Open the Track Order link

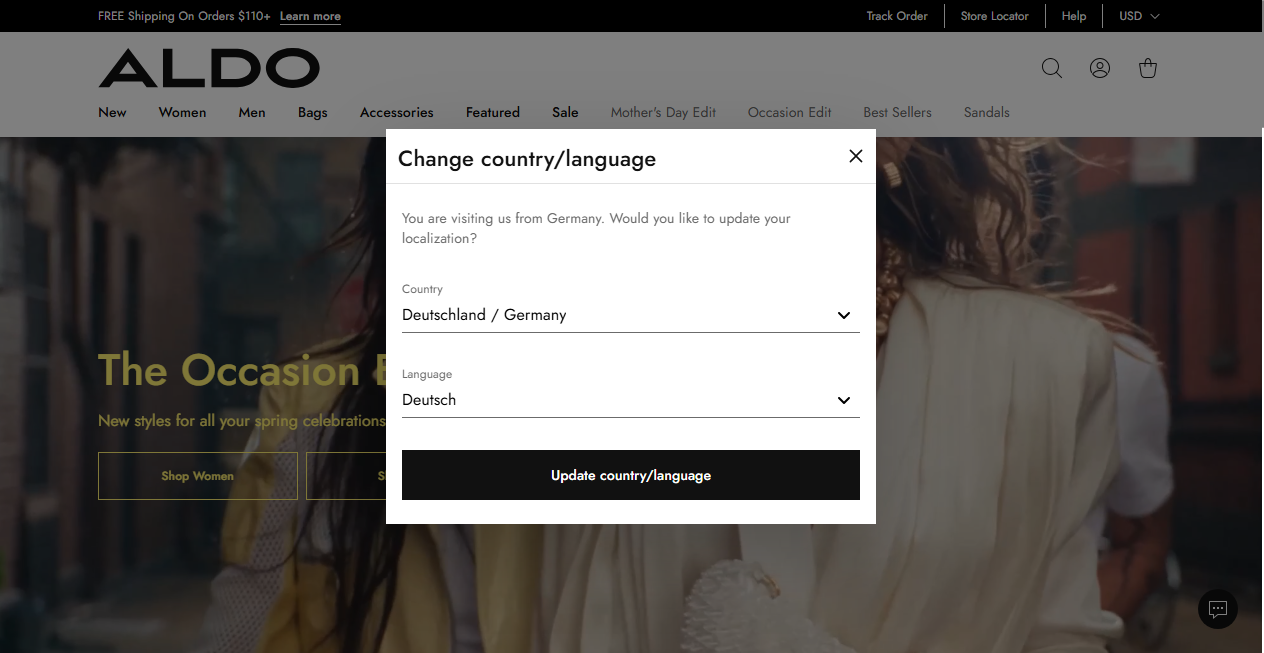pos(897,16)
